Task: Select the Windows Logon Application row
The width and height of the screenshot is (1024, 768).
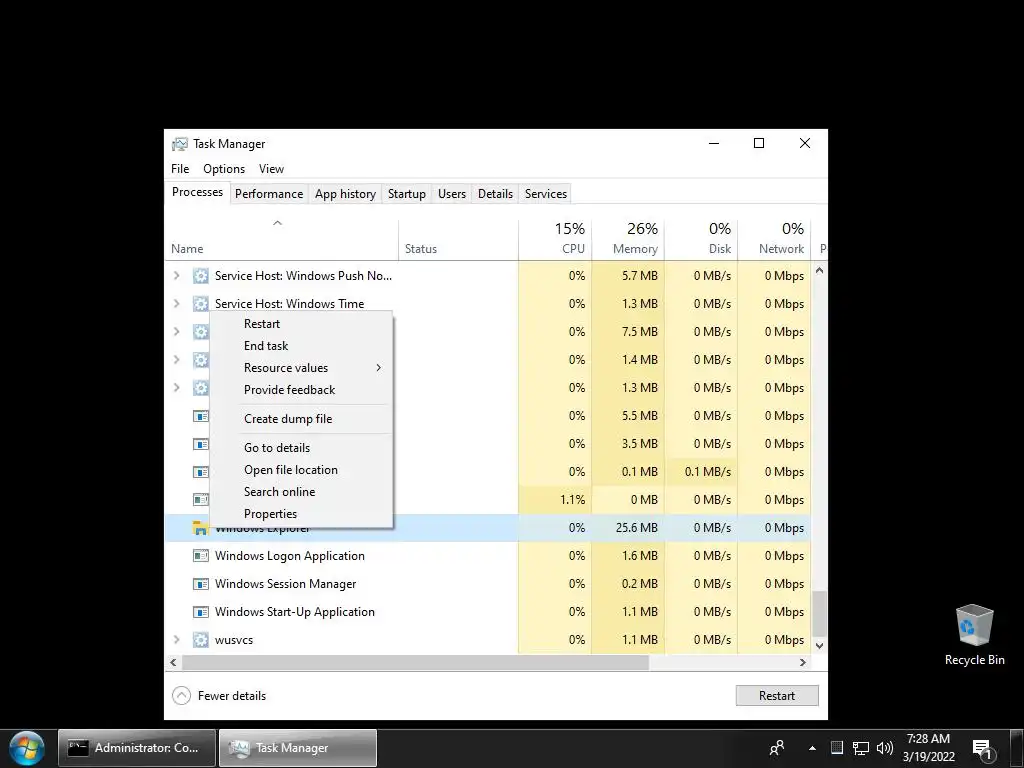Action: (x=488, y=556)
